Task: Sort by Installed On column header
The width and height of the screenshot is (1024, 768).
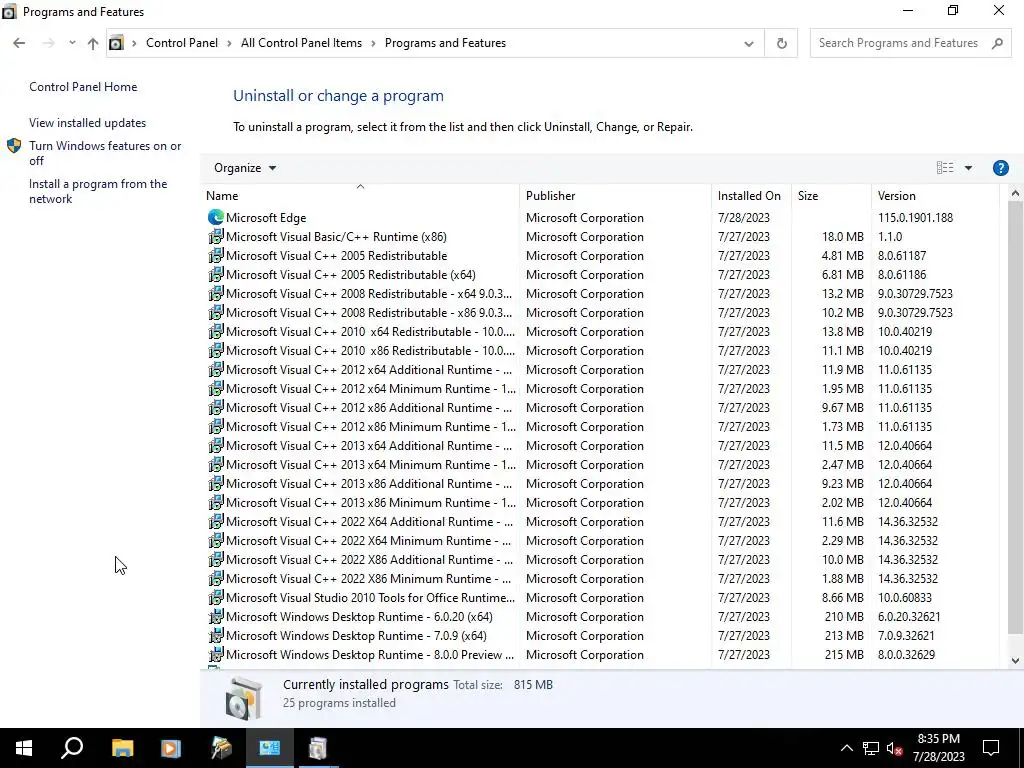Action: (751, 195)
